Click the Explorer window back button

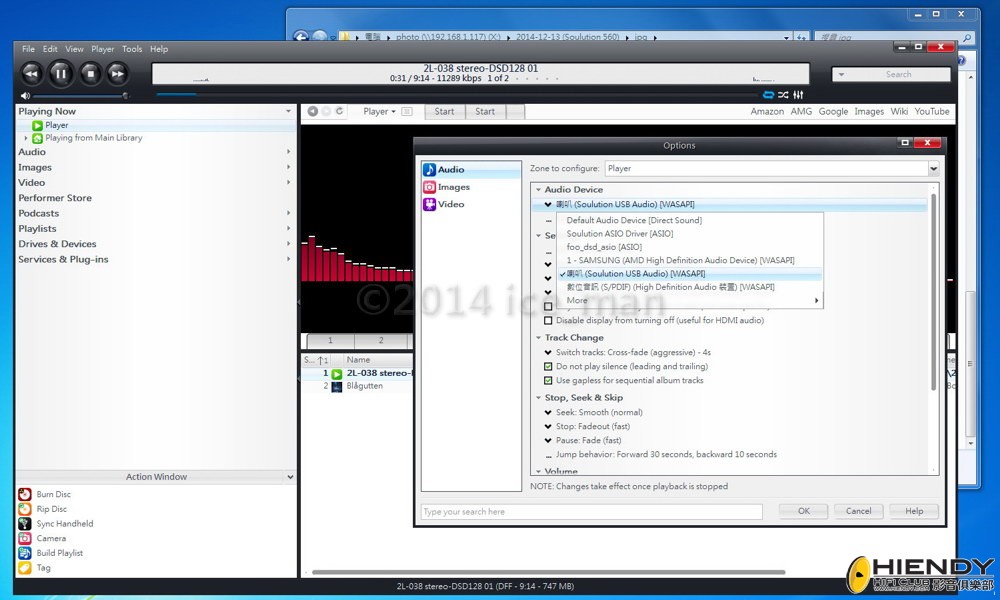pos(300,37)
